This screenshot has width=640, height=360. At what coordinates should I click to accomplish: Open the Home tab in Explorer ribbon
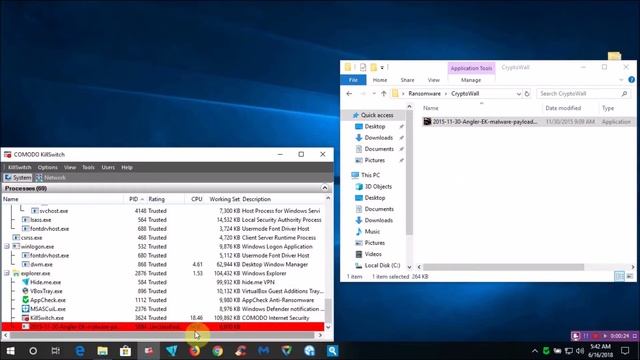[380, 80]
